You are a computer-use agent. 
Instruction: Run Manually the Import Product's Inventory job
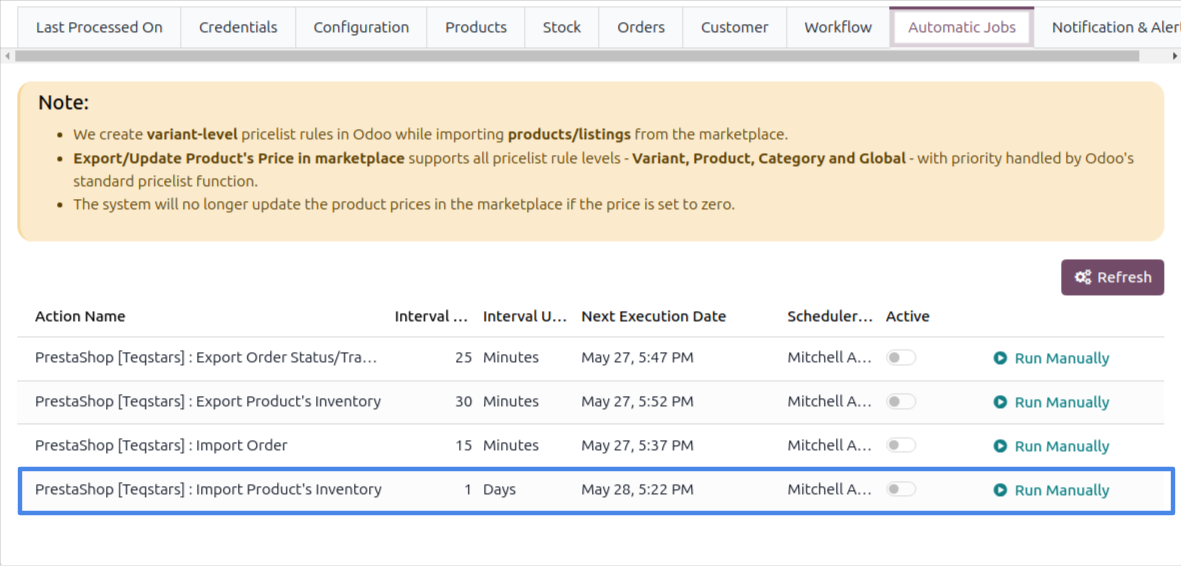[1051, 491]
